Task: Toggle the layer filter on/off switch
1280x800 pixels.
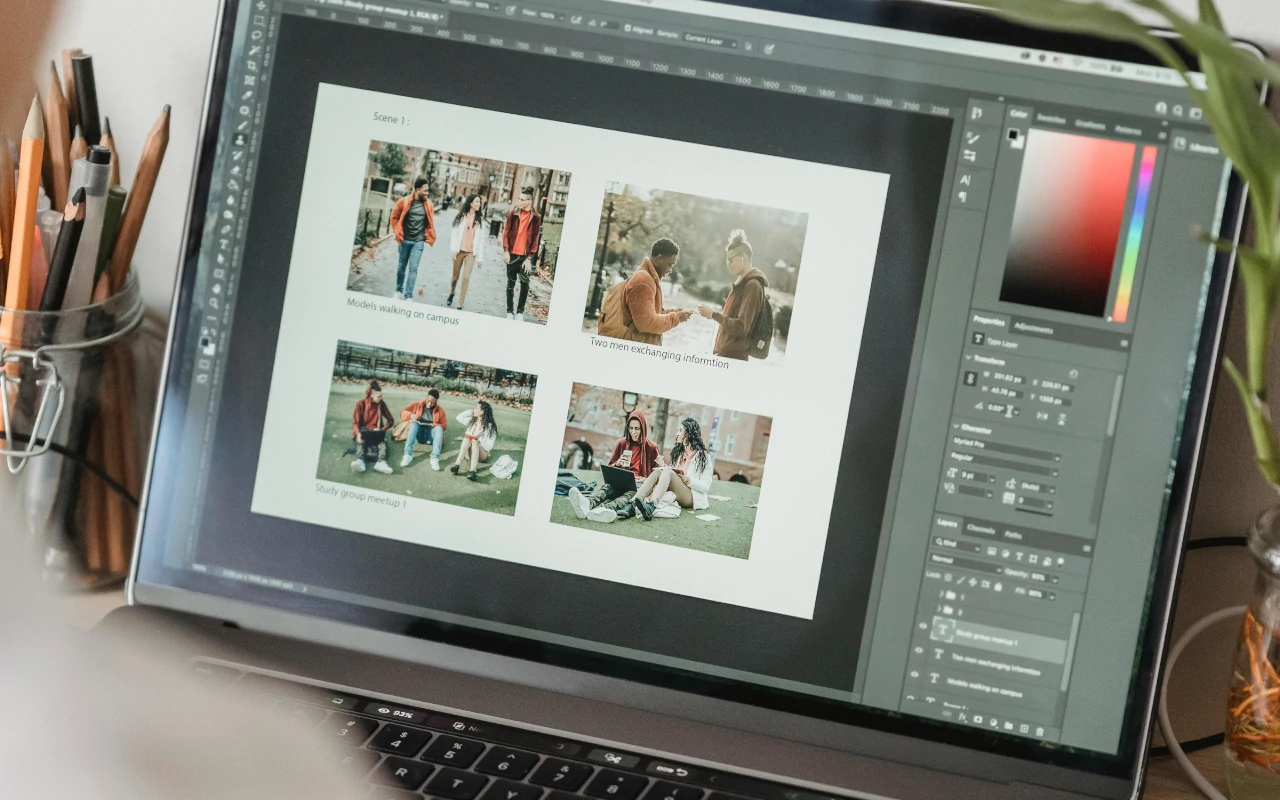Action: 1058,562
